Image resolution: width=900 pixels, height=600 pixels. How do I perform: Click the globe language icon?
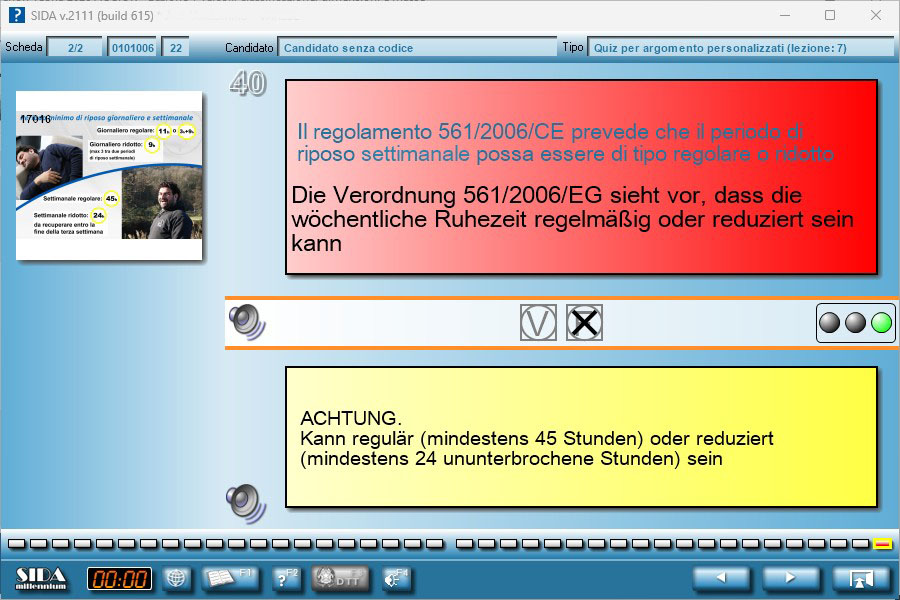pos(176,578)
